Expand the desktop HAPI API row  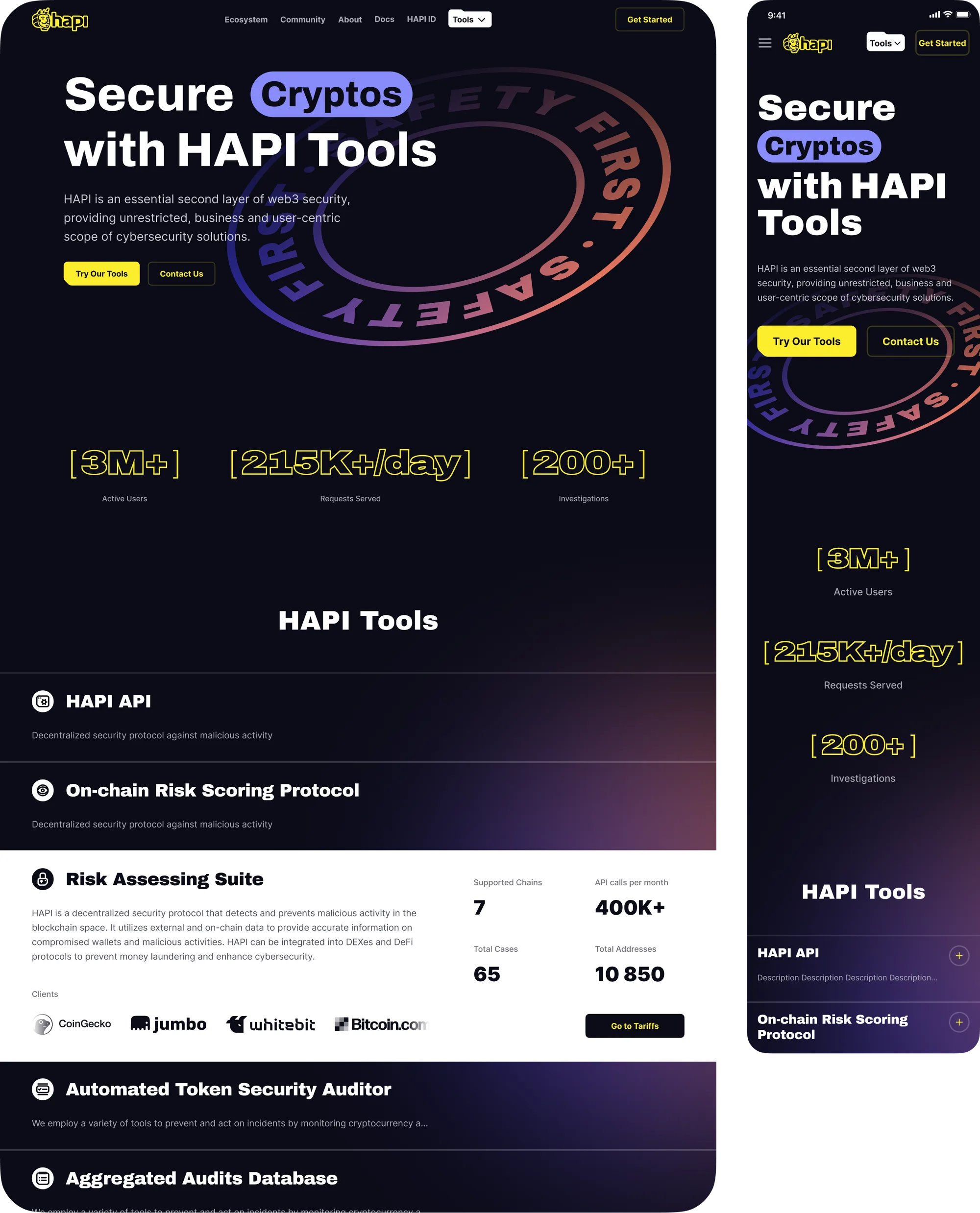[358, 717]
